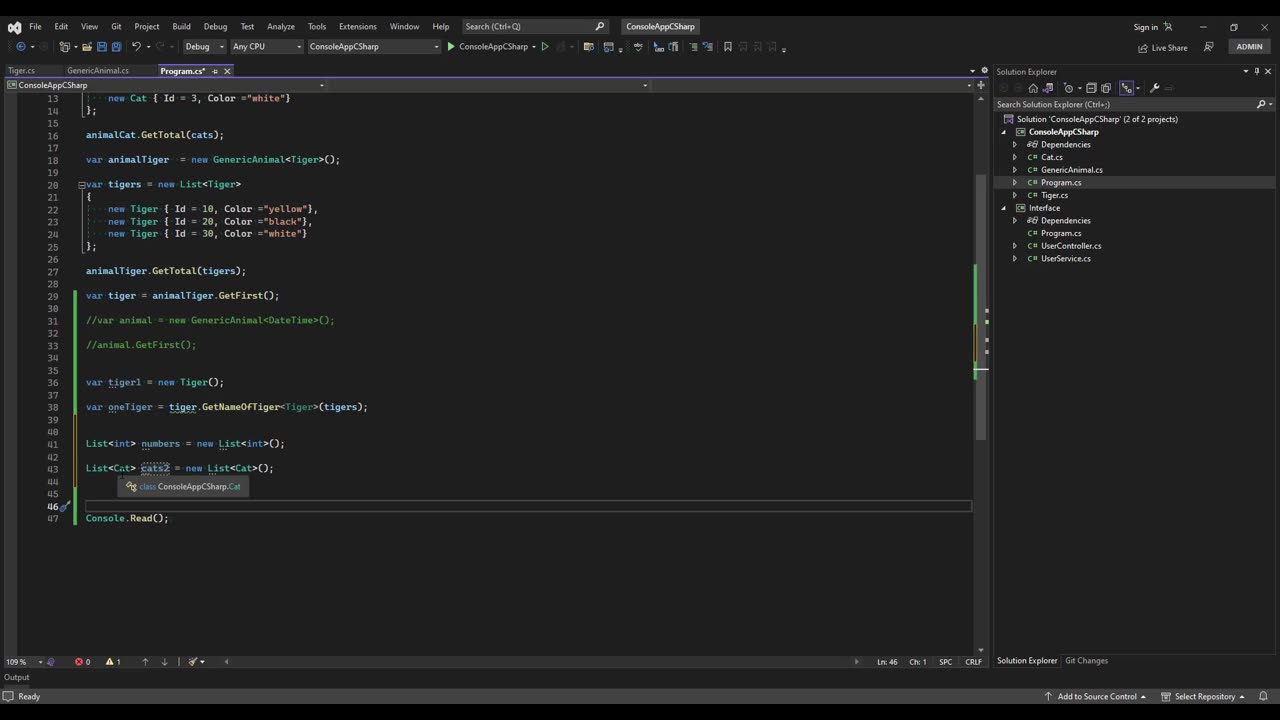1280x720 pixels.
Task: Go to previous issue up arrow
Action: tap(145, 662)
